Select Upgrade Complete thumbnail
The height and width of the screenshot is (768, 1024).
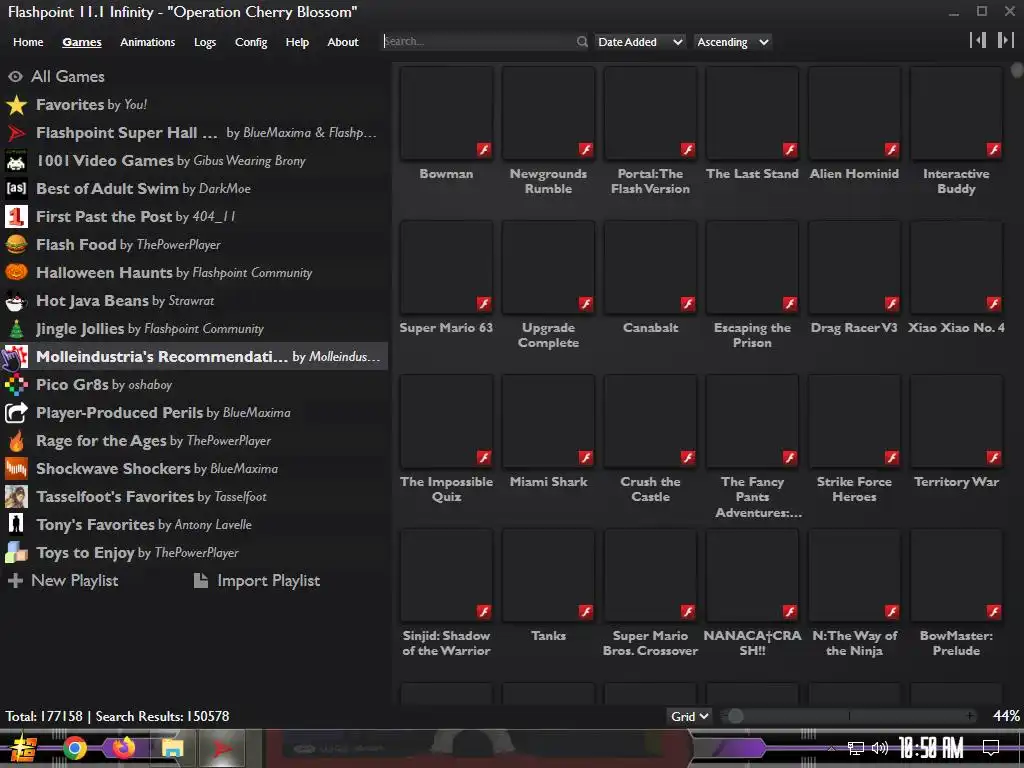pyautogui.click(x=549, y=268)
